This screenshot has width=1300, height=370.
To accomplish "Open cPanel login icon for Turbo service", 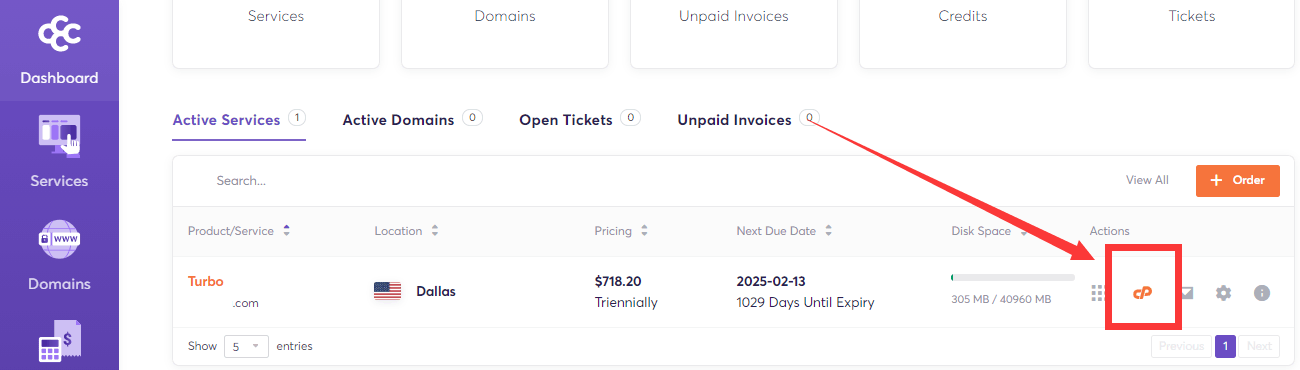I will pyautogui.click(x=1143, y=292).
